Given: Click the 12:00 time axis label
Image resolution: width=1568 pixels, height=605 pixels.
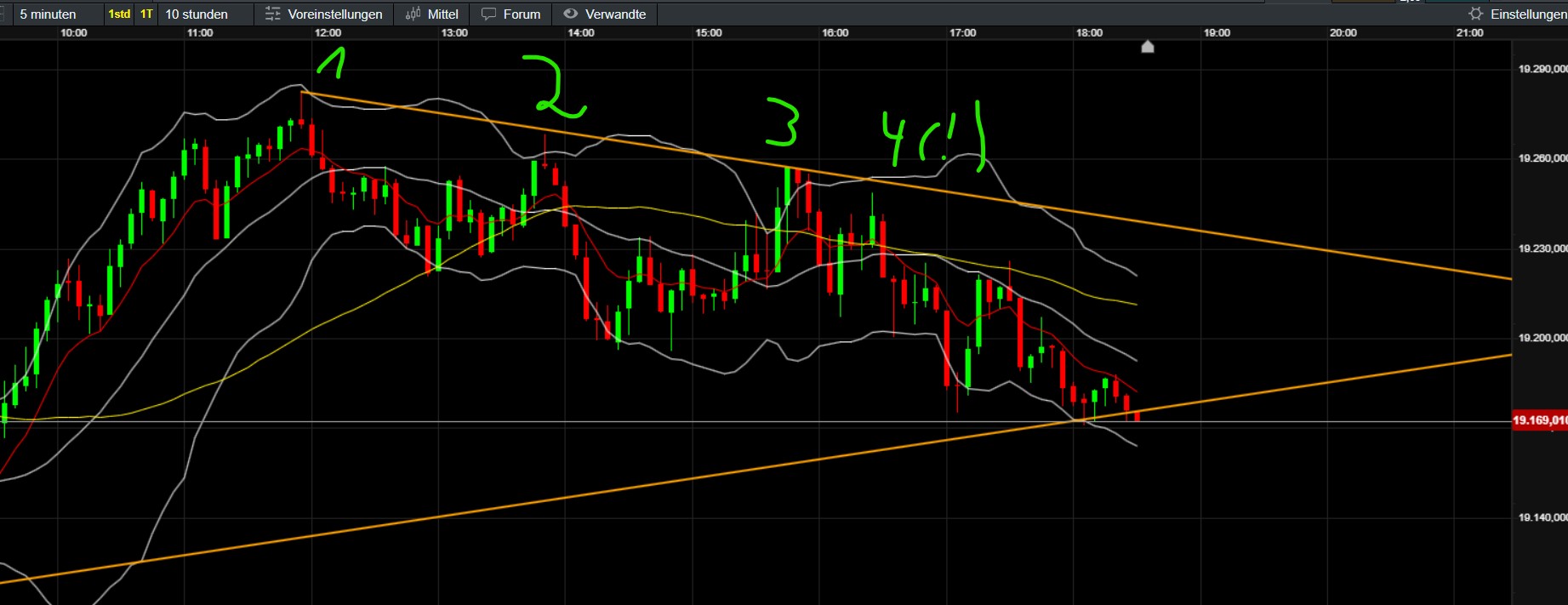Looking at the screenshot, I should pos(328,33).
